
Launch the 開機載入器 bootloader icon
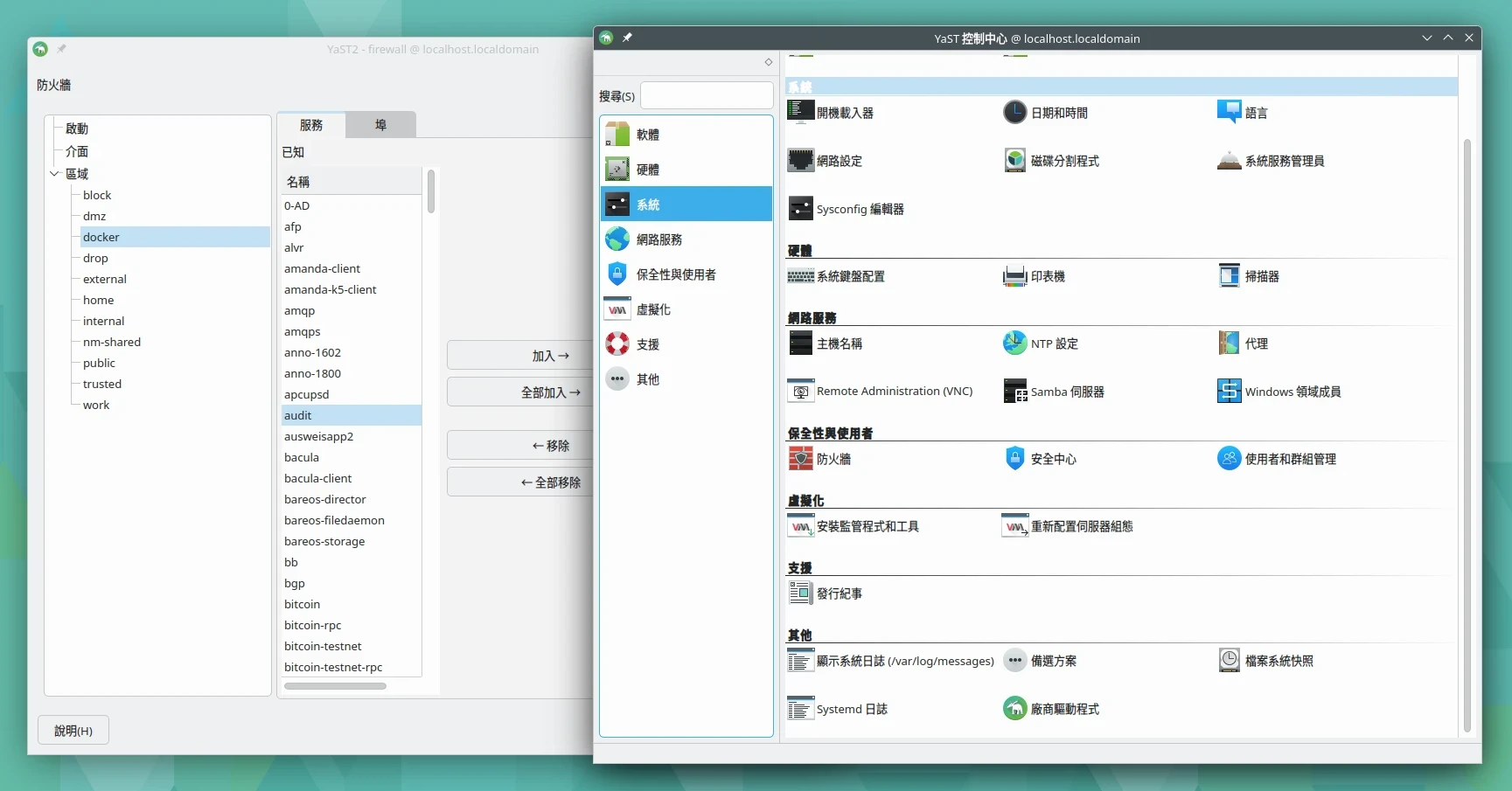point(800,113)
